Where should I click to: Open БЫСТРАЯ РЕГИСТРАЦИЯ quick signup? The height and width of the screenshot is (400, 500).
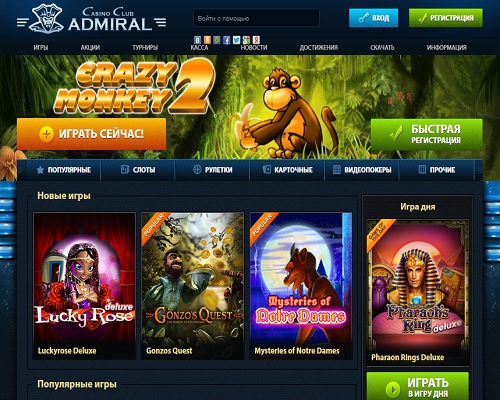coord(427,134)
